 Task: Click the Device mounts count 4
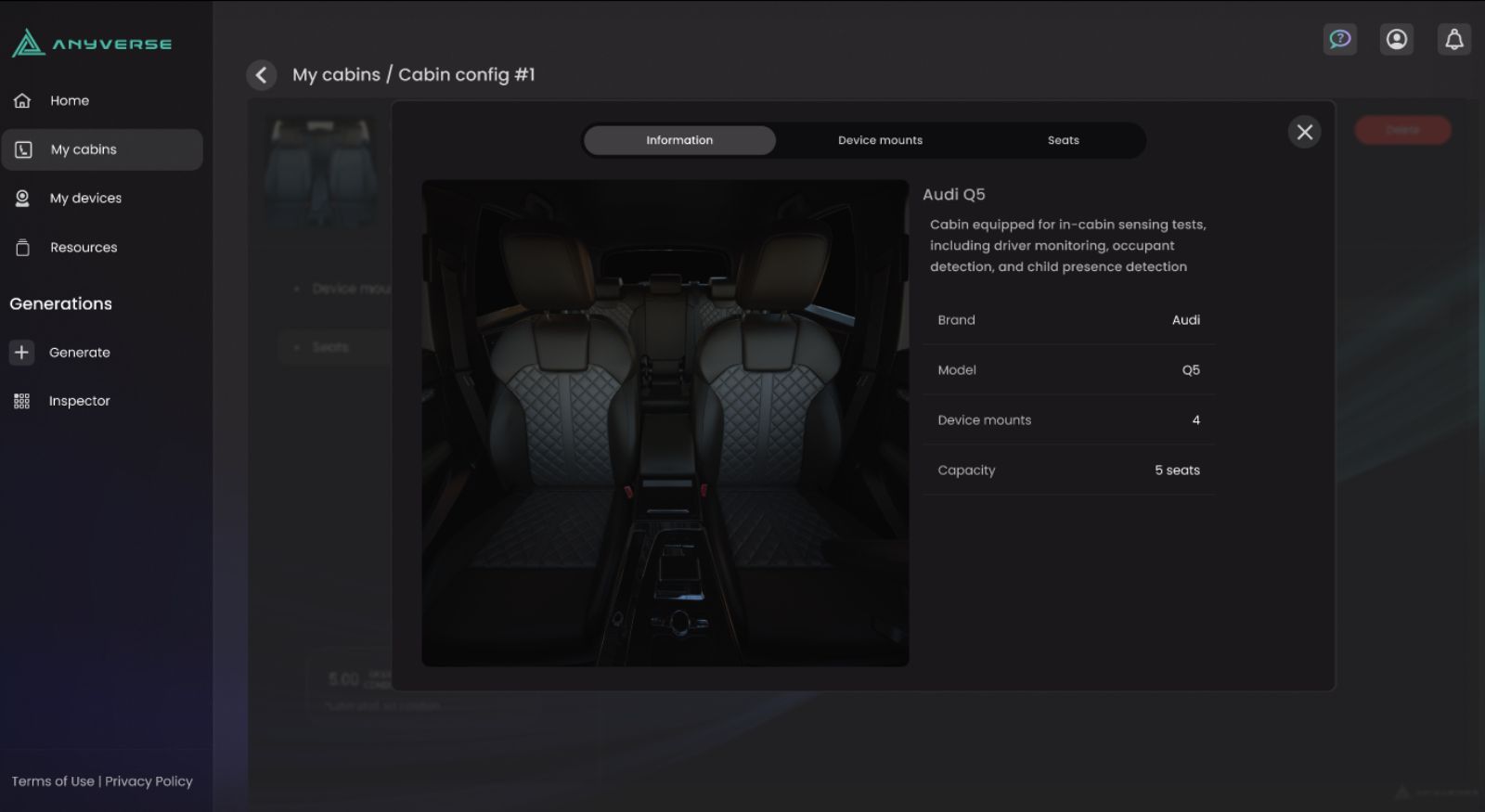click(1195, 420)
